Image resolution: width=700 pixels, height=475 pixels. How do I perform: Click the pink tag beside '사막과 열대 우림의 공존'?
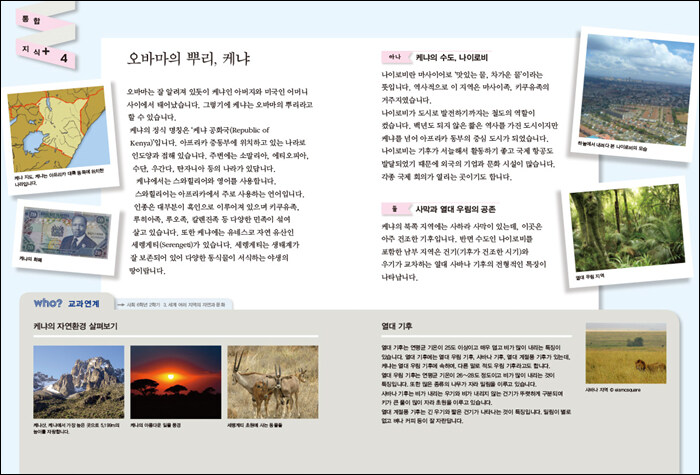coord(395,208)
